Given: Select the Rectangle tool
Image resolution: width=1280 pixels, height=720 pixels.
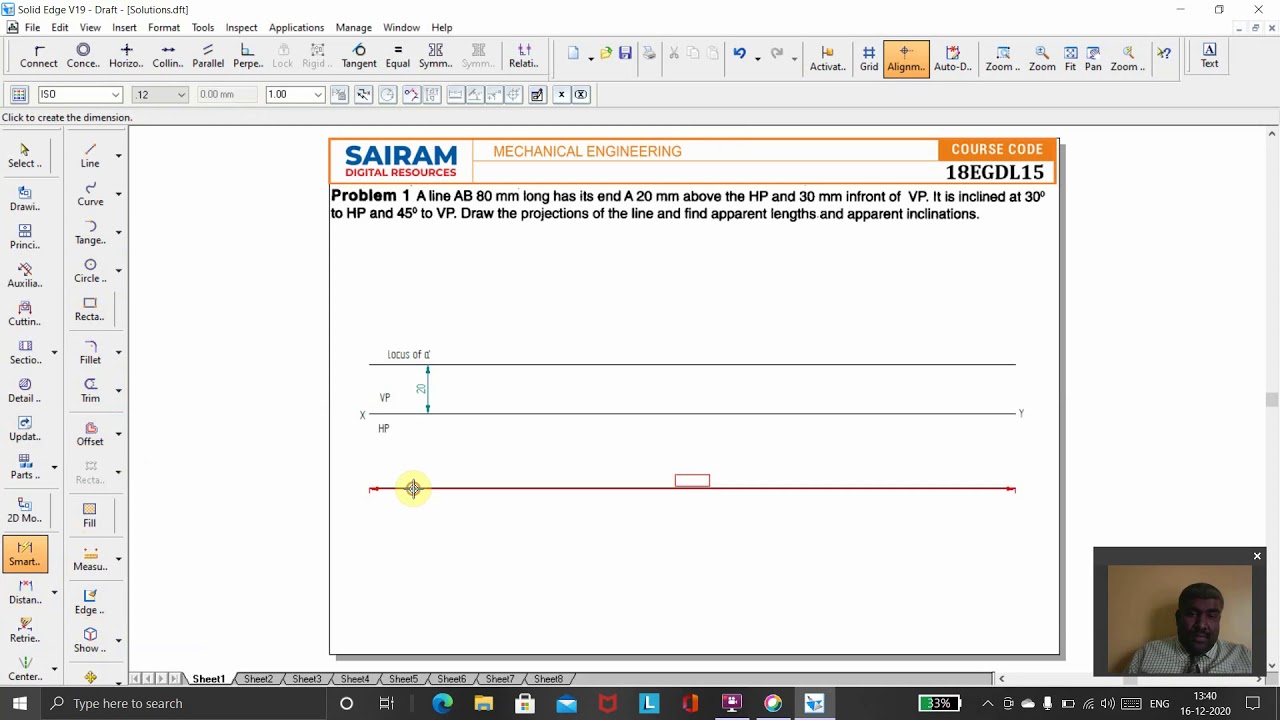Looking at the screenshot, I should [90, 309].
